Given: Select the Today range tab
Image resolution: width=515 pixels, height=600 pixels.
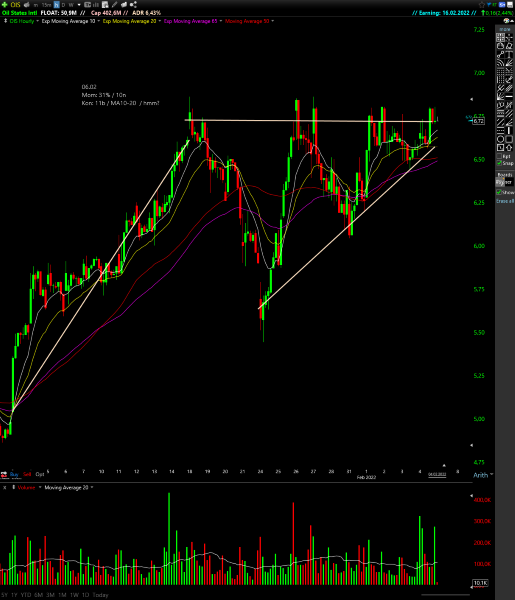Looking at the screenshot, I should tap(100, 595).
